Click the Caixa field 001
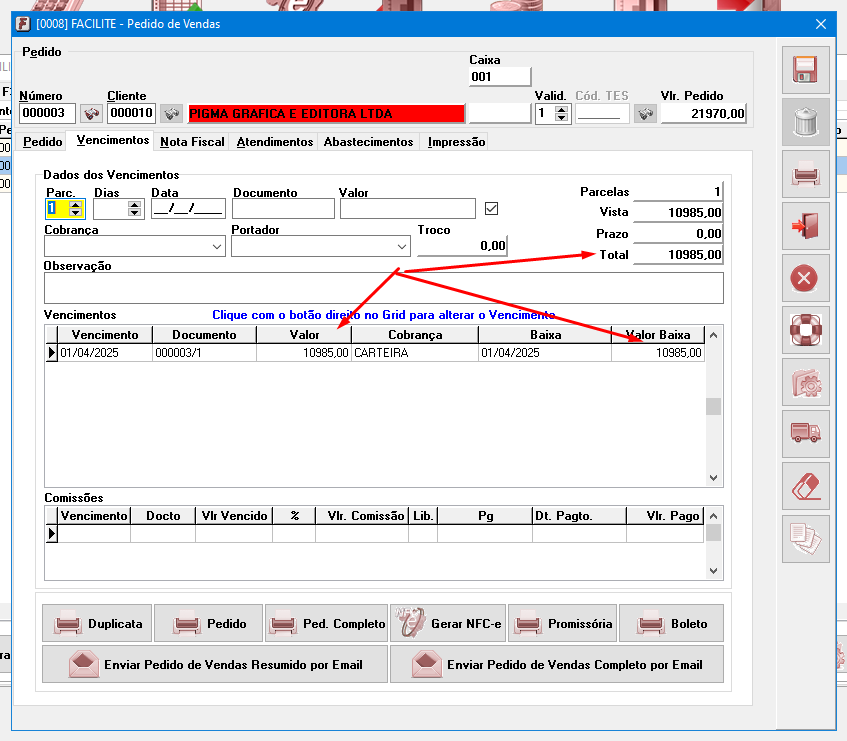Screen dimensions: 847x741 [x=500, y=77]
